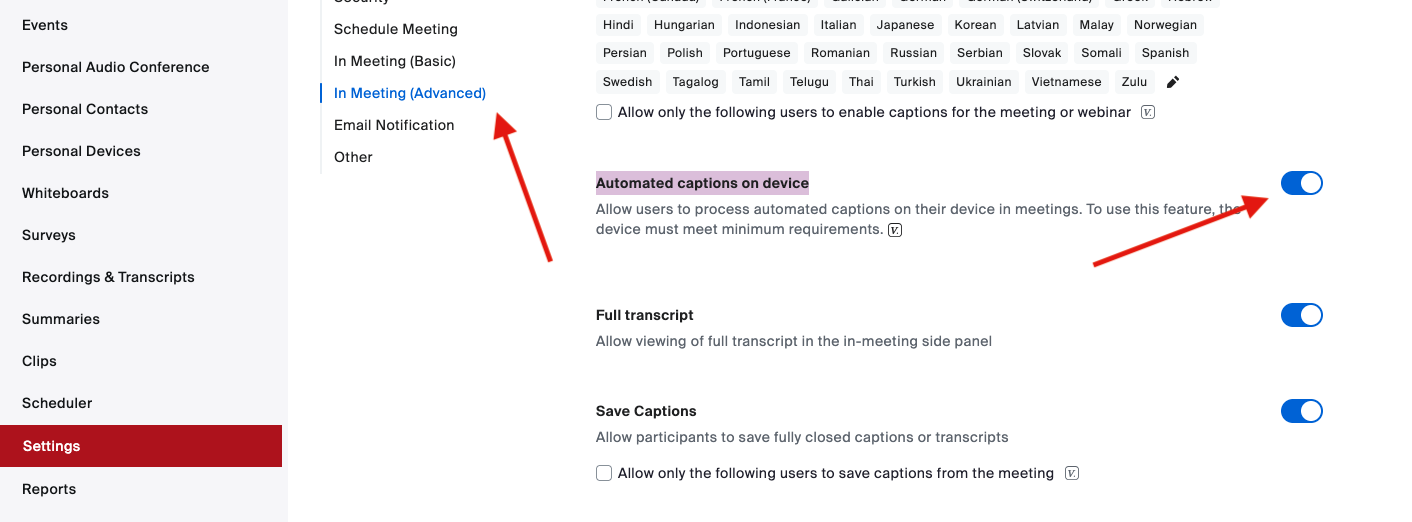Click the version icon beside the save-captions checkbox
Image resolution: width=1412 pixels, height=522 pixels.
click(x=1072, y=473)
